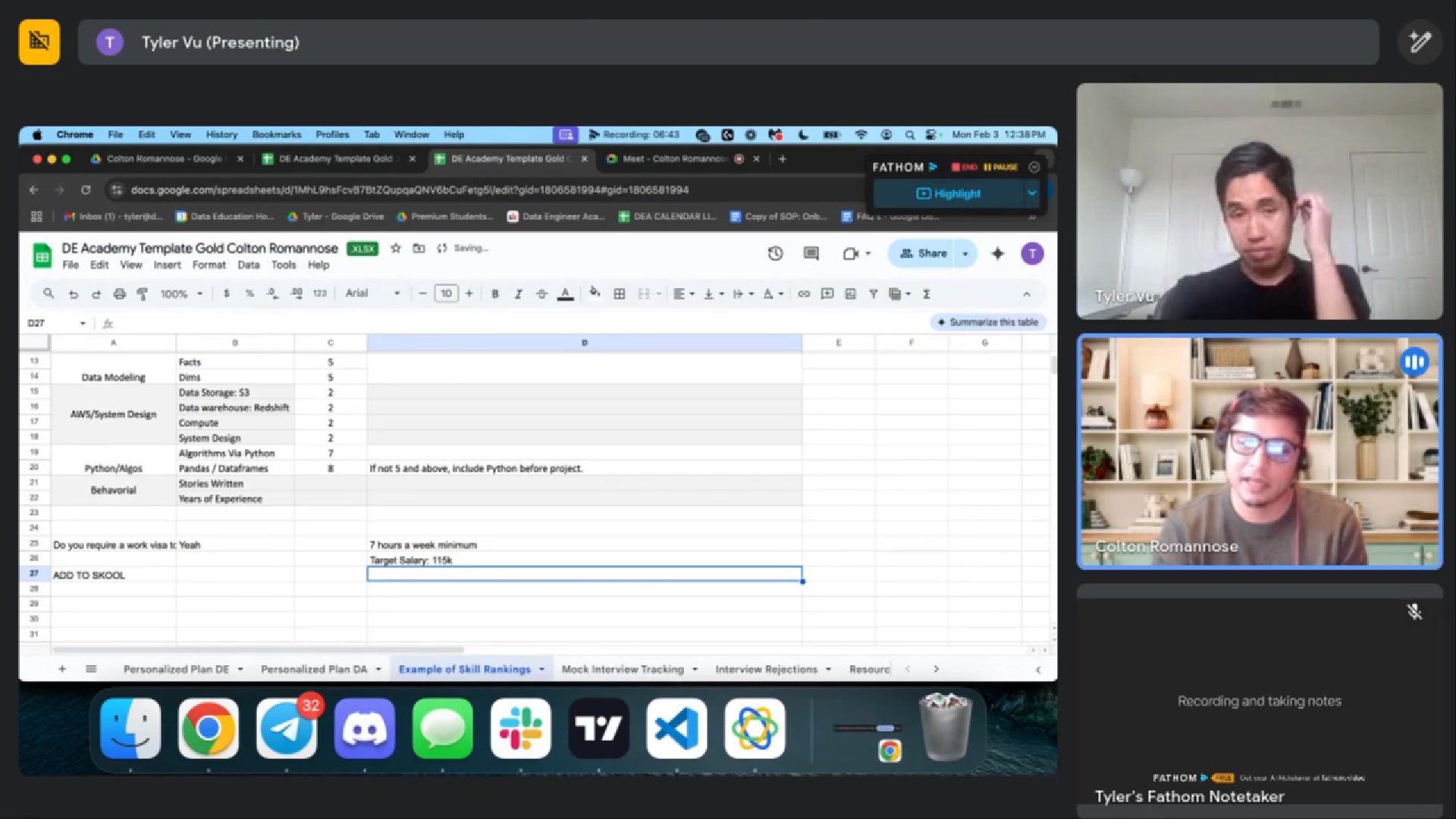Click the Name box showing D27
This screenshot has height=819, width=1456.
click(x=56, y=323)
